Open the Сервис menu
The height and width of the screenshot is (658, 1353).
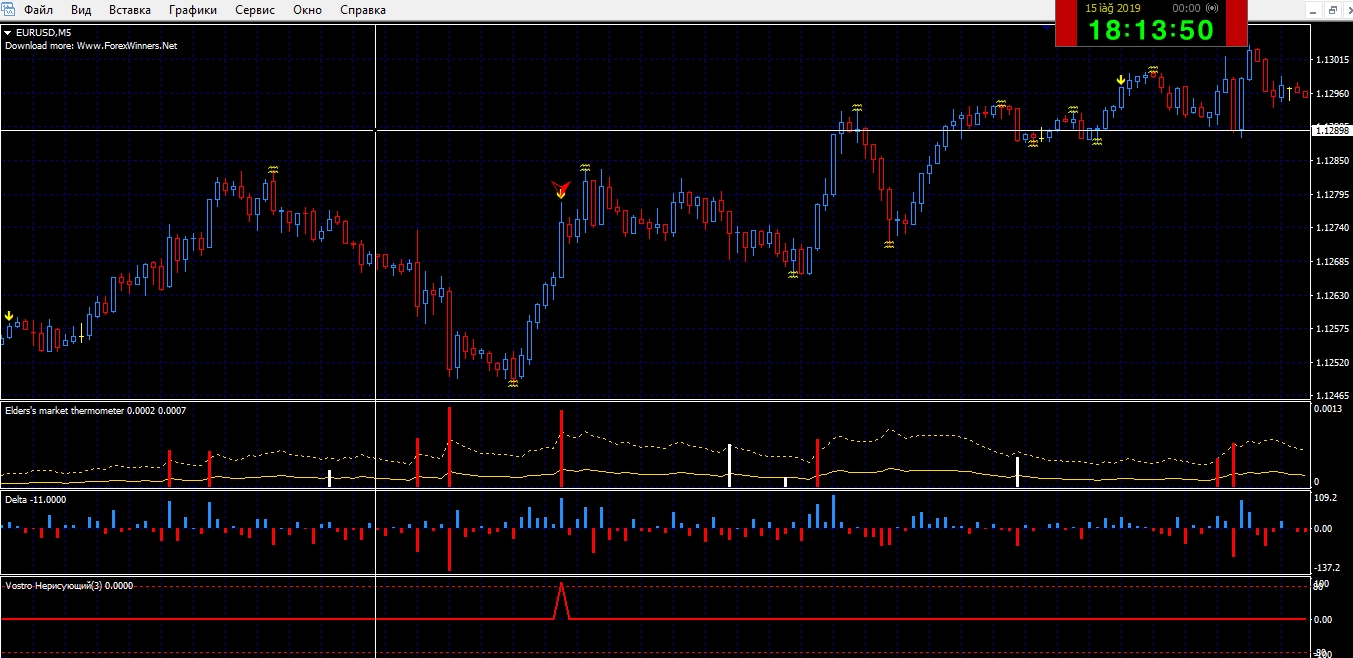coord(256,10)
